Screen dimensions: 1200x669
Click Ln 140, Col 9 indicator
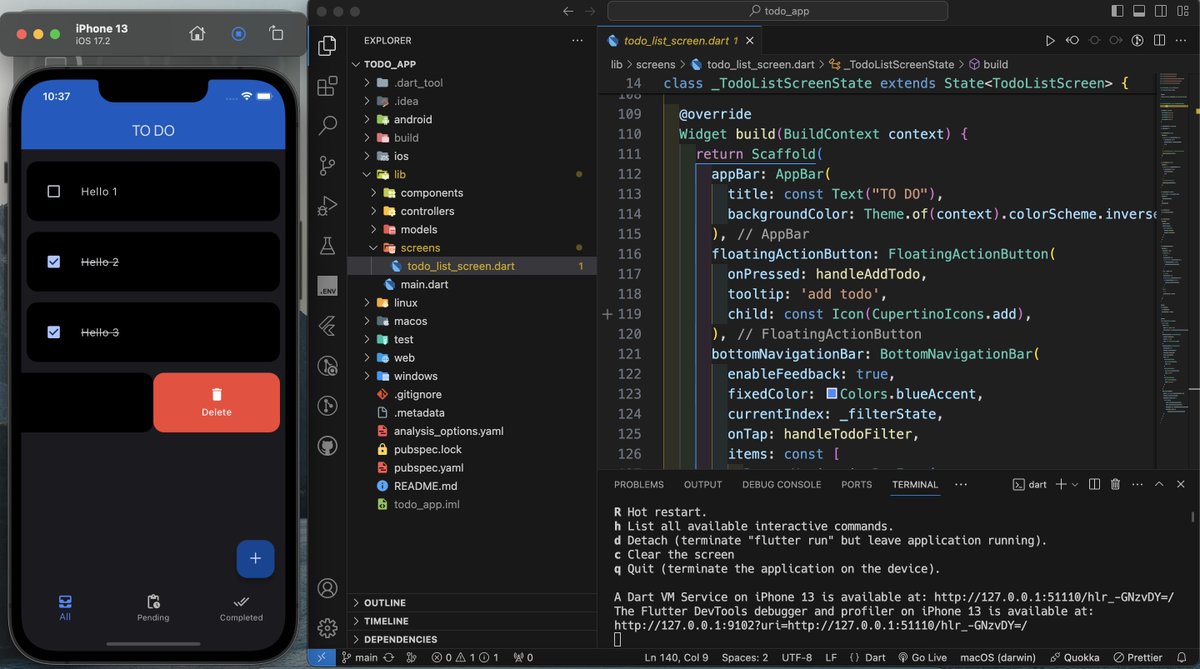coord(676,657)
